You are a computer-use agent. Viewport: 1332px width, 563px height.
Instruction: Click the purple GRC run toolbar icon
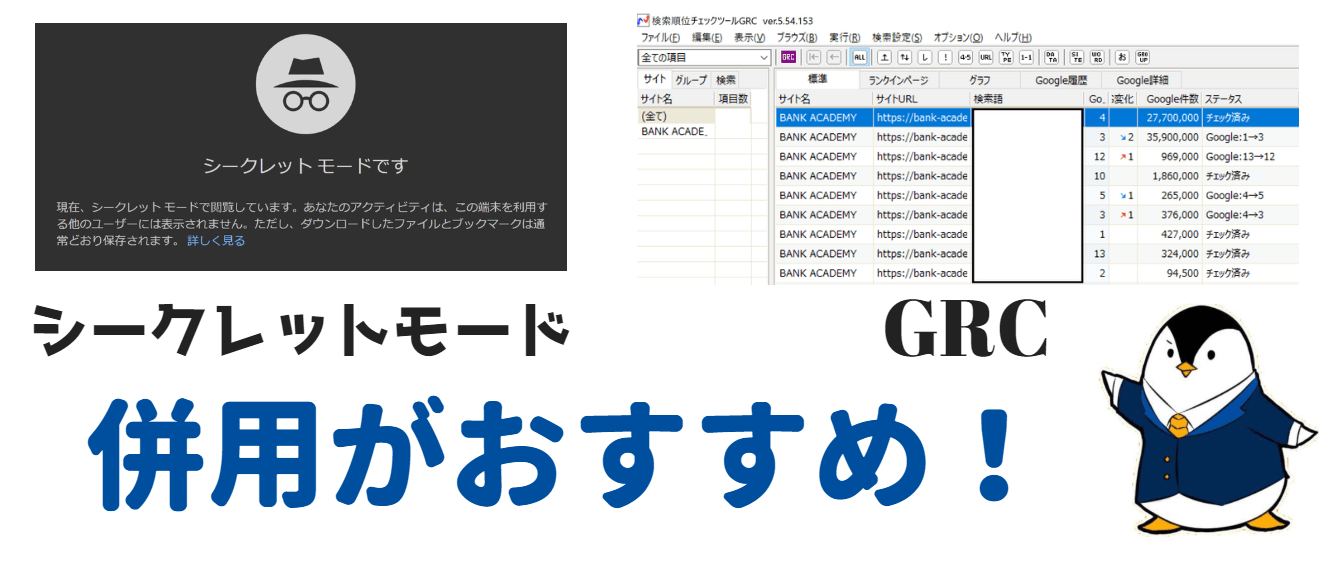(x=788, y=57)
